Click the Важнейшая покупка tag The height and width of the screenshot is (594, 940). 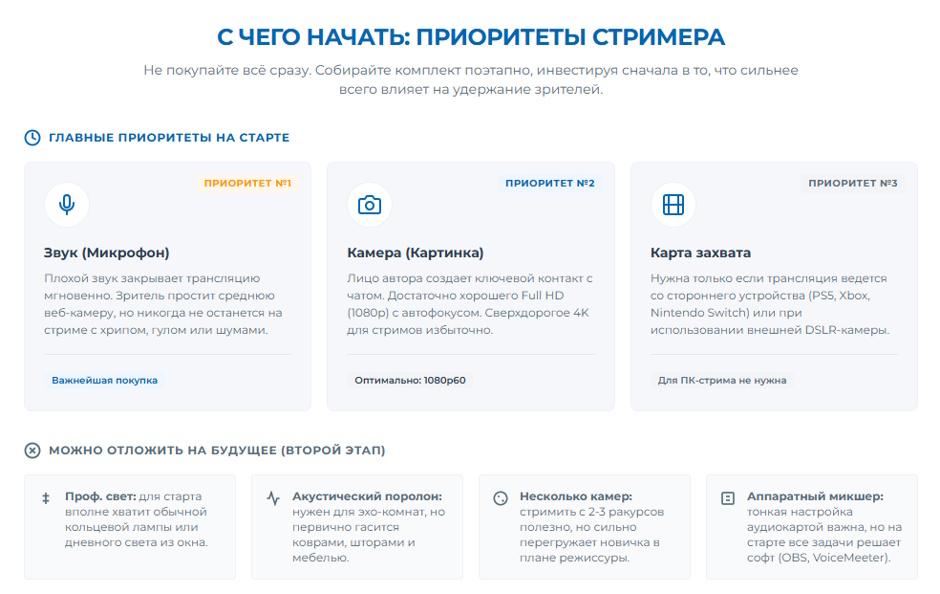coord(104,380)
